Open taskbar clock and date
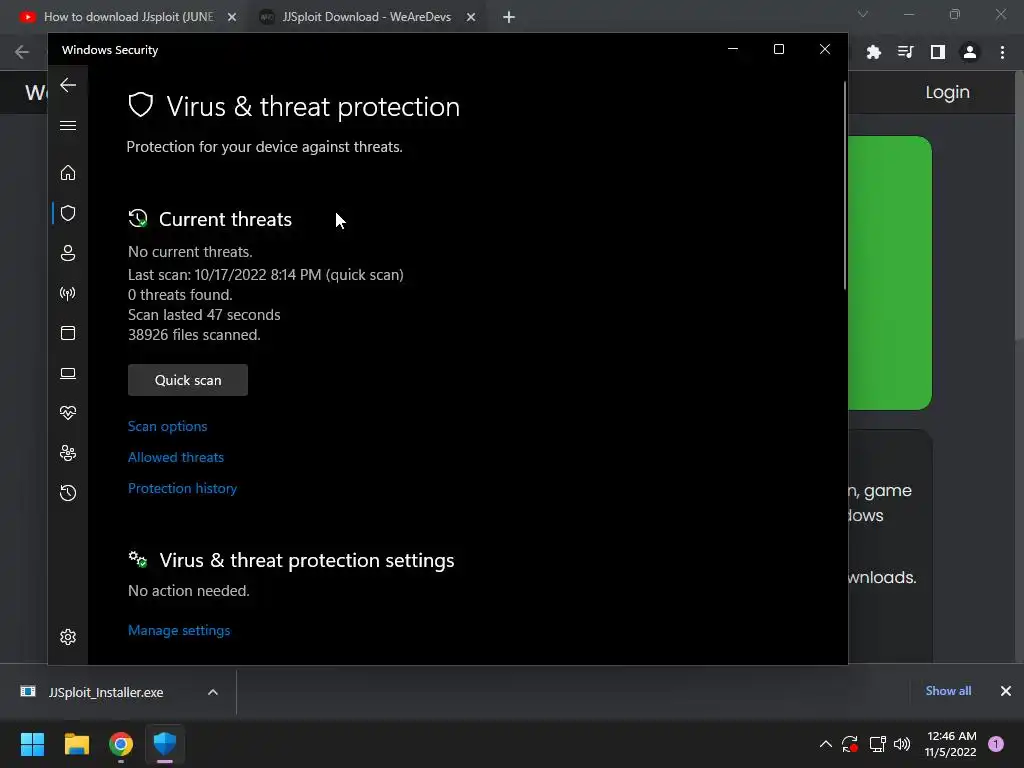The width and height of the screenshot is (1024, 768). (x=951, y=744)
